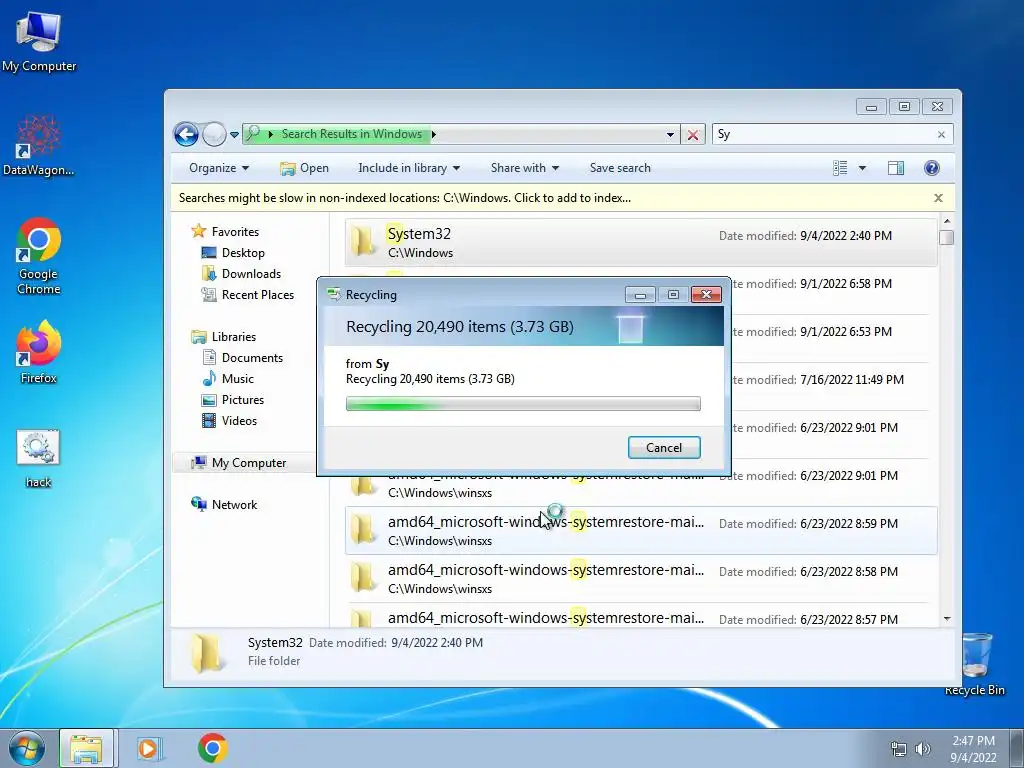Click the Windows Start orb
Image resolution: width=1024 pixels, height=768 pixels.
coord(27,748)
